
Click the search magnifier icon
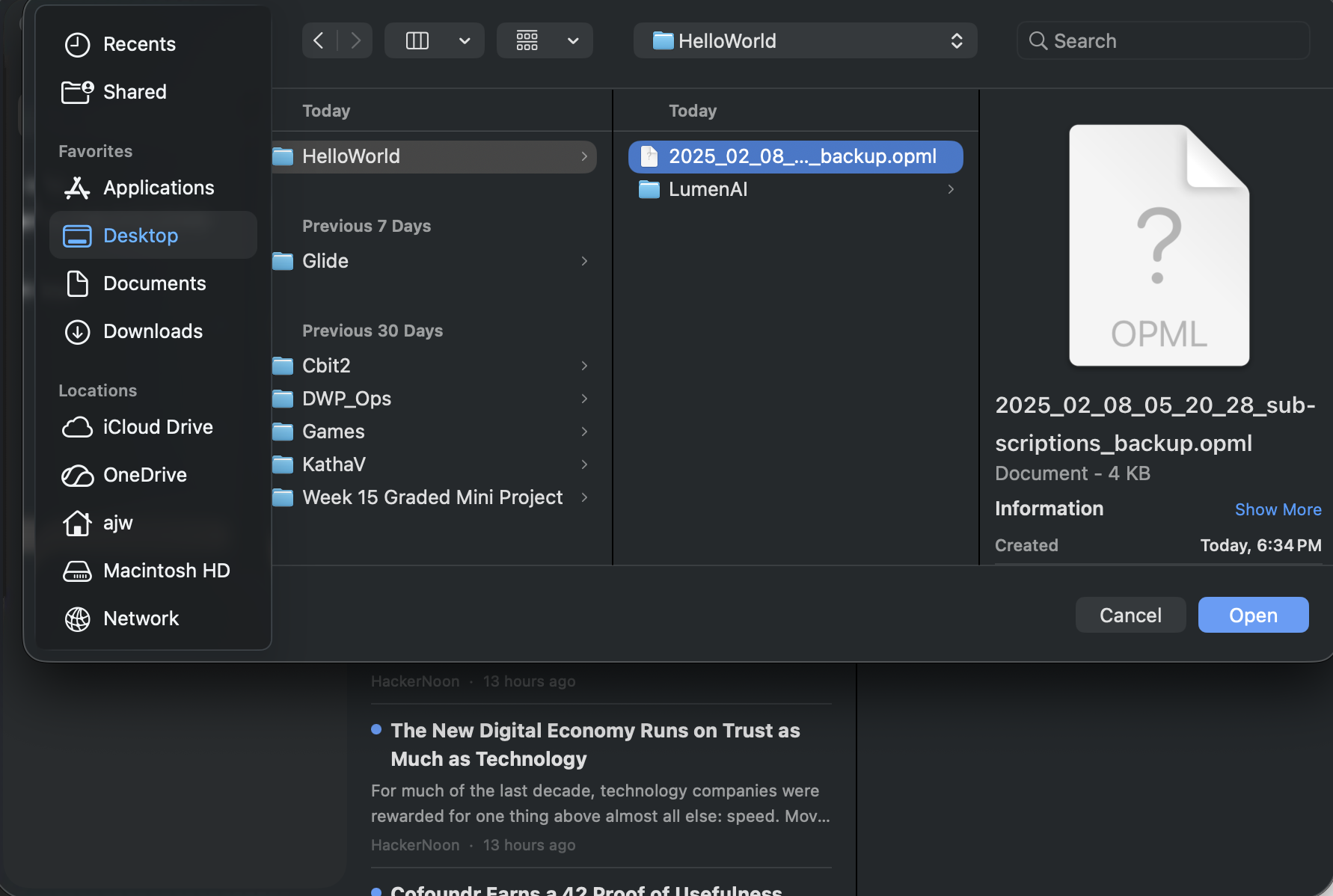click(1038, 40)
